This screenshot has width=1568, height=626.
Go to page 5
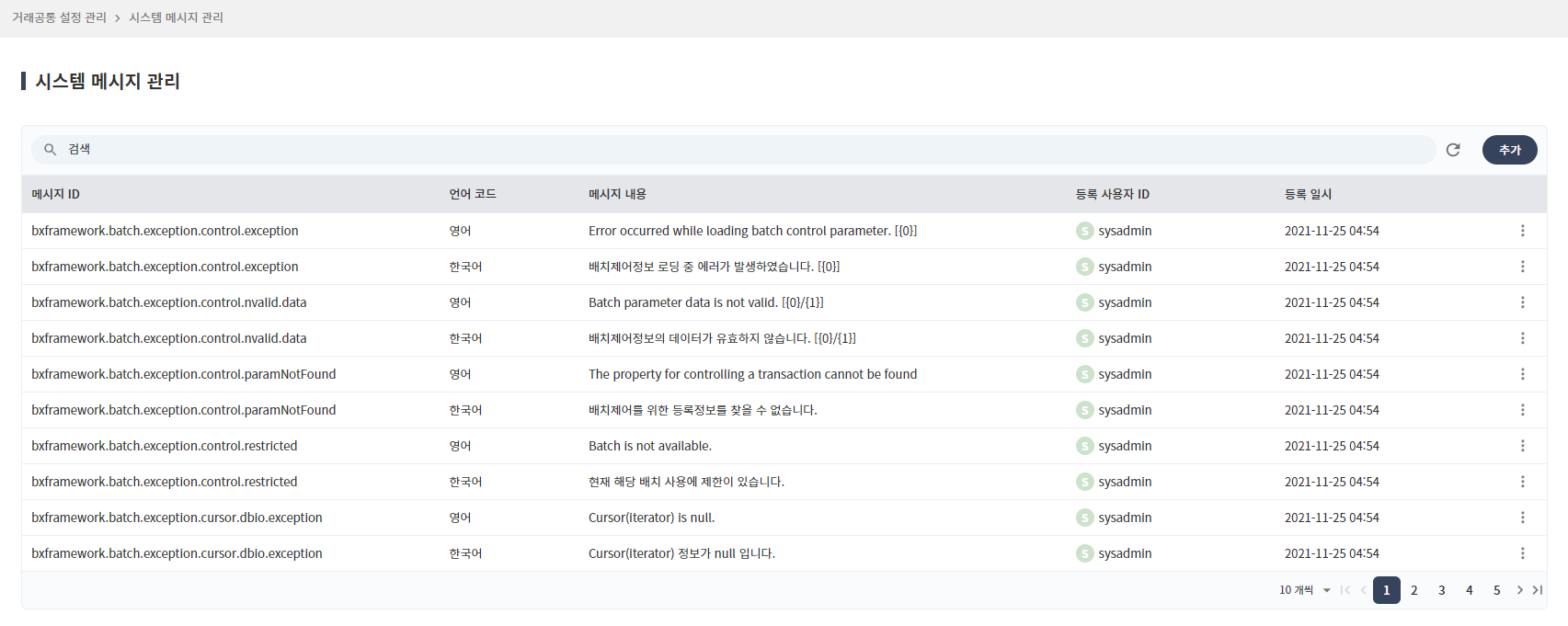[x=1496, y=590]
